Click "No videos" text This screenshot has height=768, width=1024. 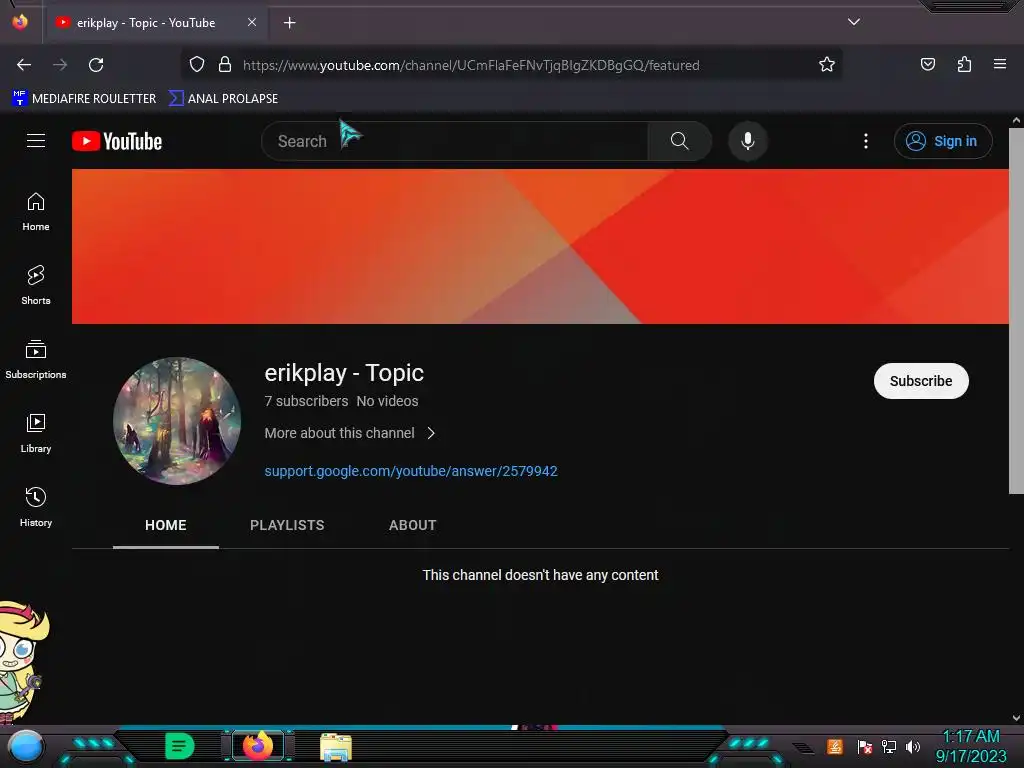387,401
